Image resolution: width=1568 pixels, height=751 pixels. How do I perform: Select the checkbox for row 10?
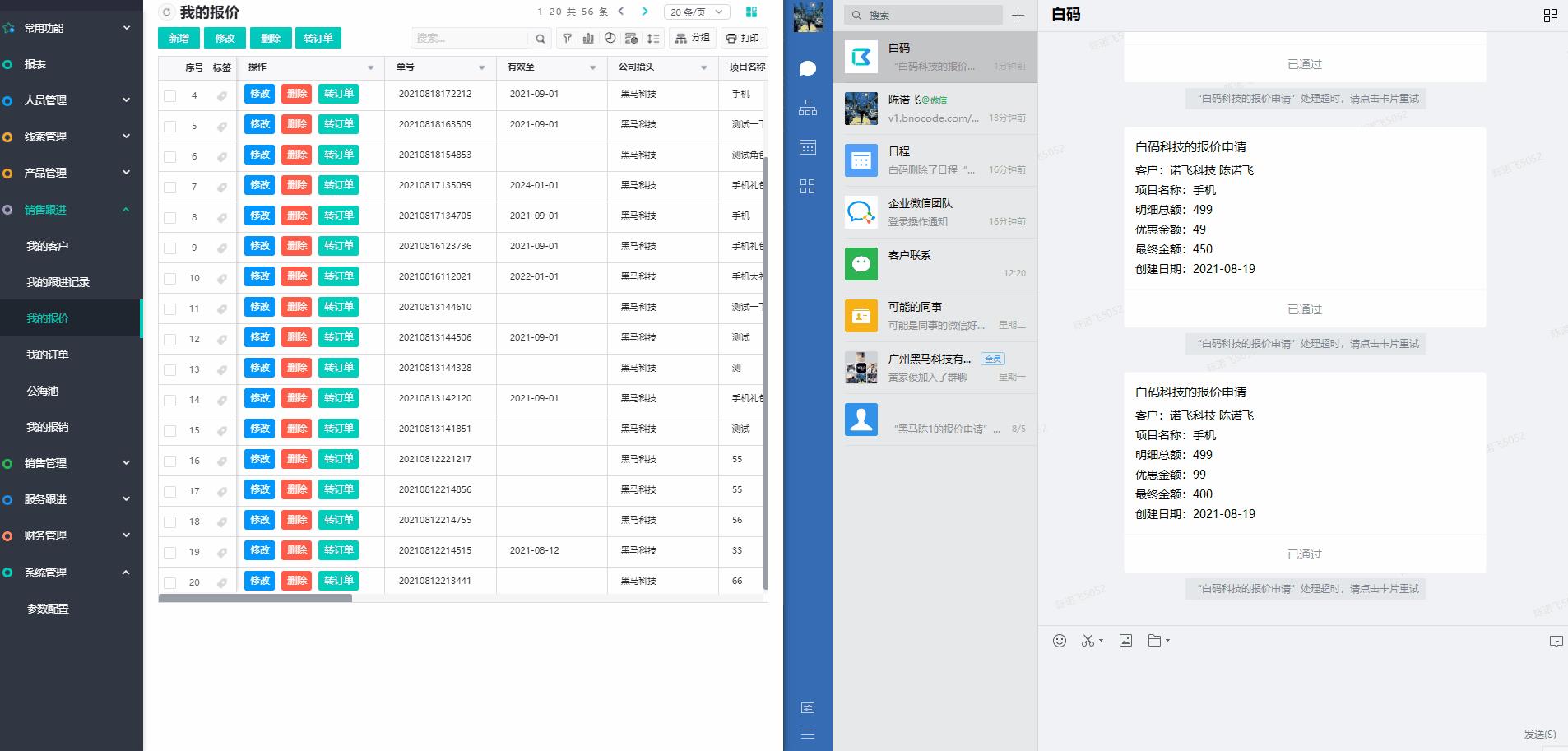coord(170,278)
